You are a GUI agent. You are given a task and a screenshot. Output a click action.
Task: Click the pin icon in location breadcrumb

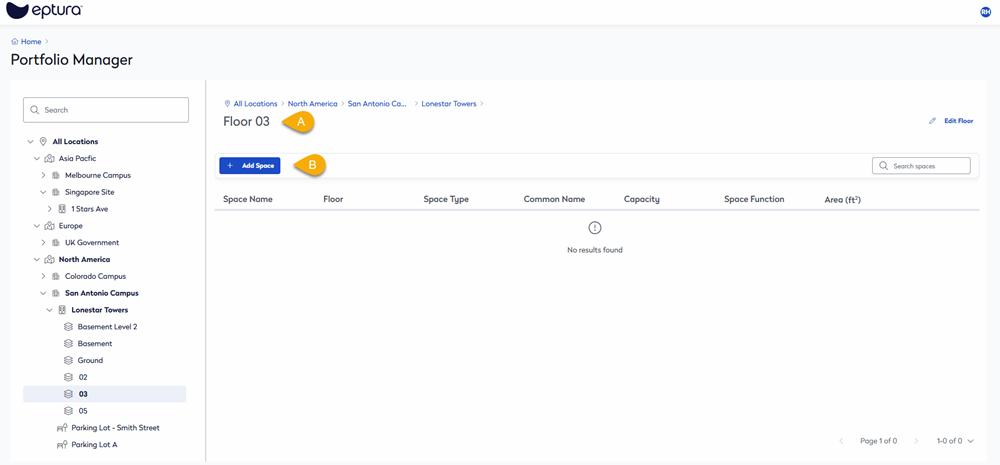(227, 103)
